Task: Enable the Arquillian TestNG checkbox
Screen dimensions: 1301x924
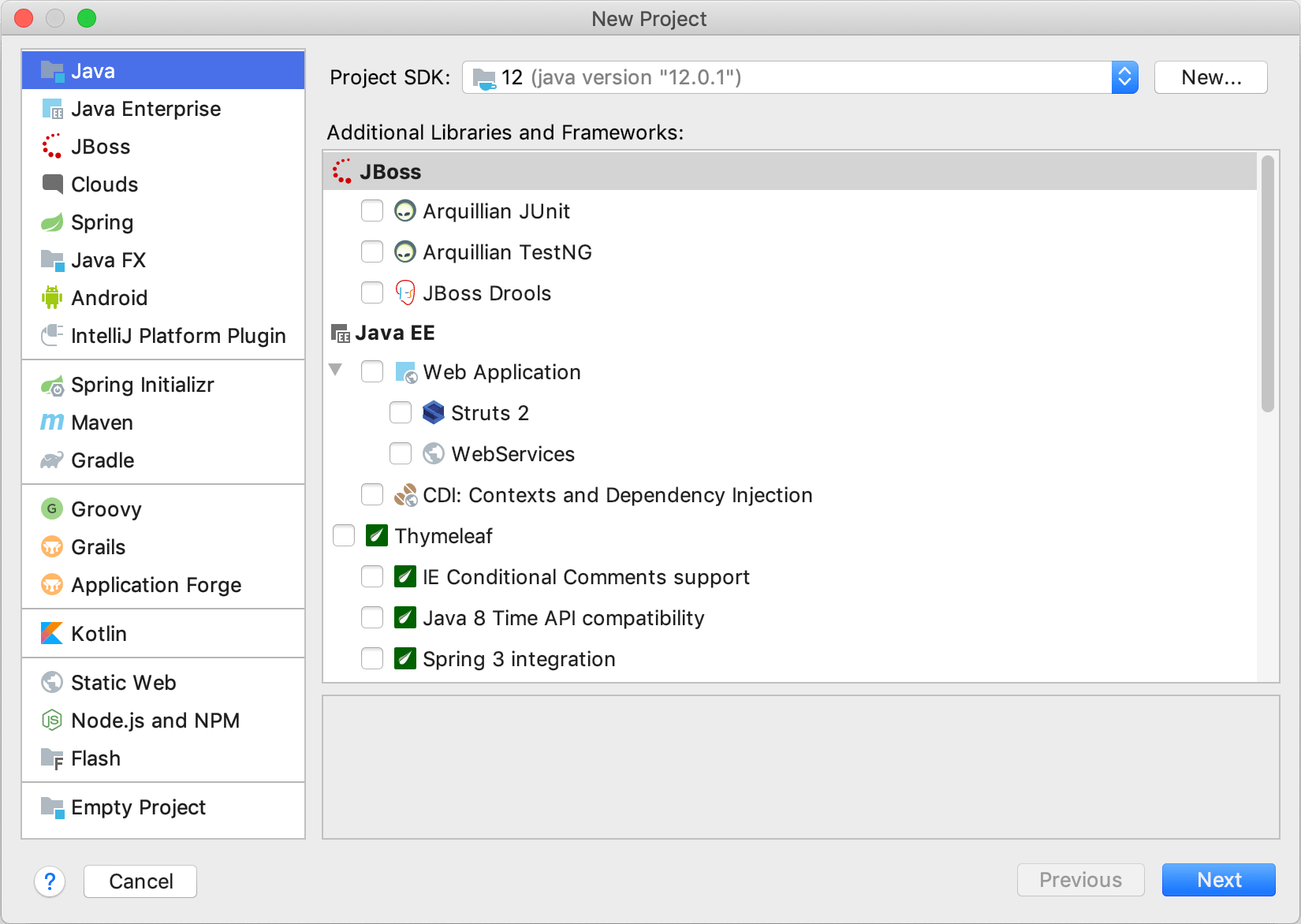Action: tap(372, 252)
